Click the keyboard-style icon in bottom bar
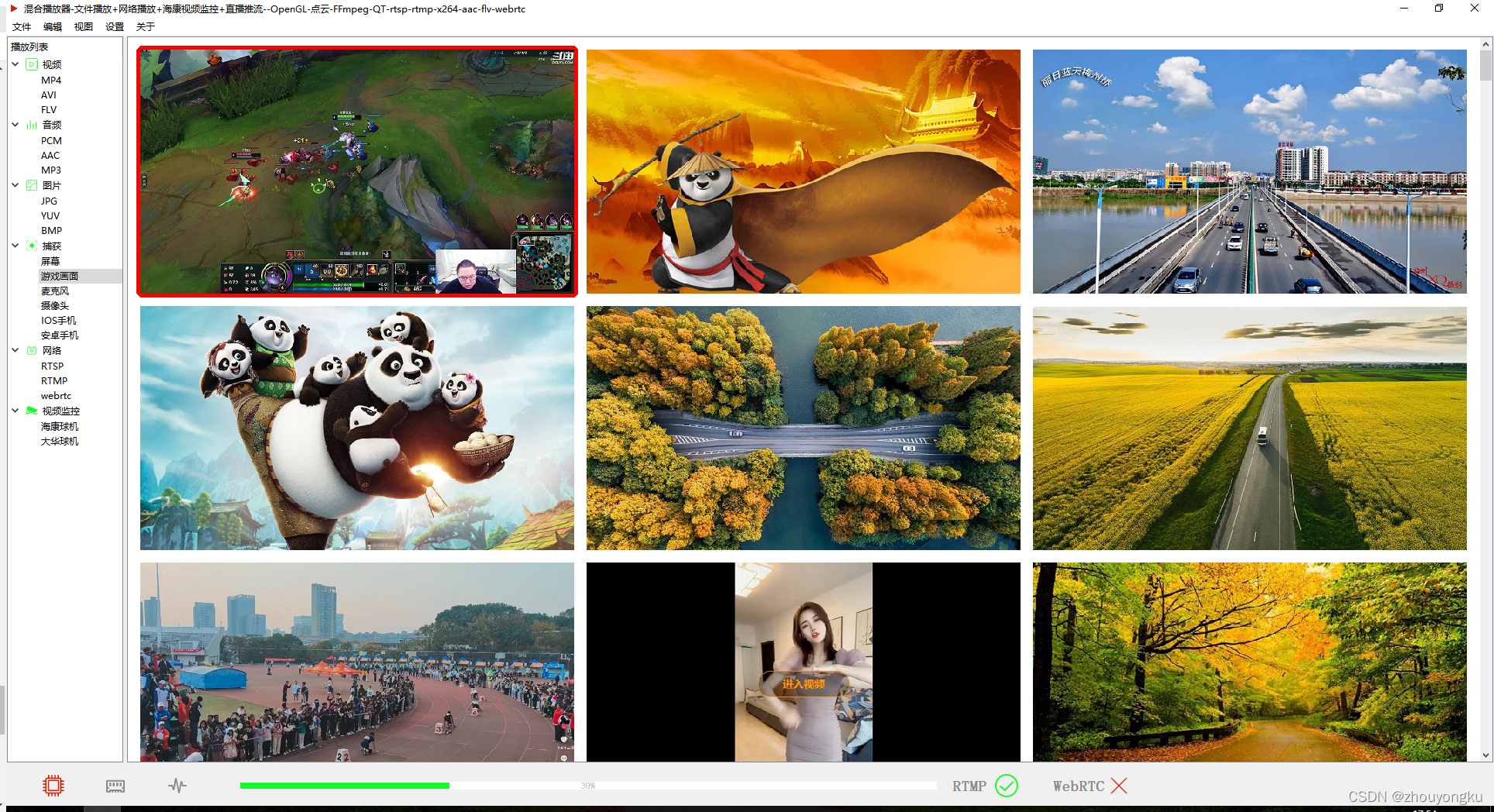1494x812 pixels. coord(115,786)
